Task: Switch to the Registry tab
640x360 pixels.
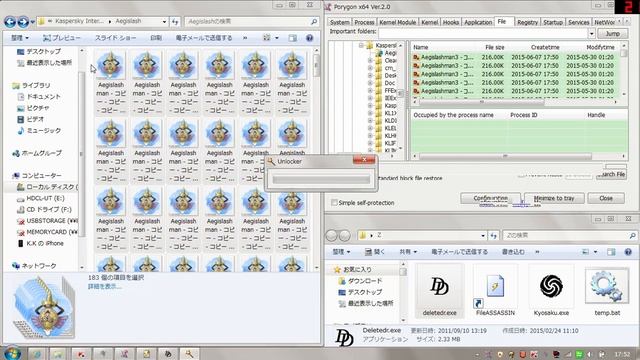Action: [x=527, y=22]
